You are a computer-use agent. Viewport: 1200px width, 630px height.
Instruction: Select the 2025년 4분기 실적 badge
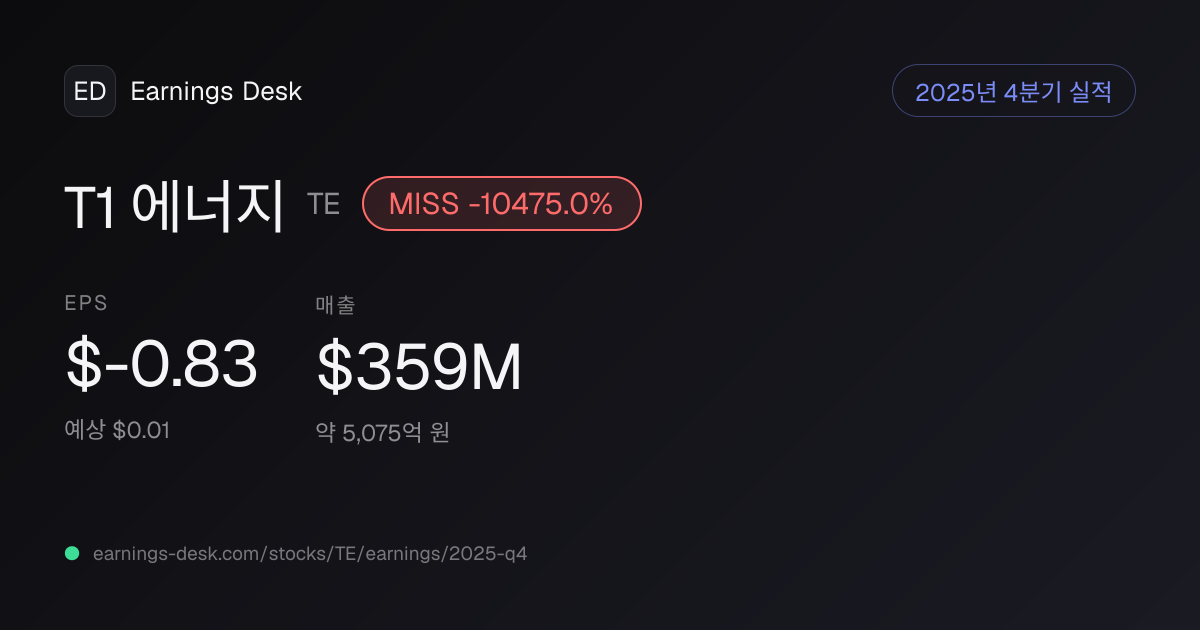(1013, 91)
